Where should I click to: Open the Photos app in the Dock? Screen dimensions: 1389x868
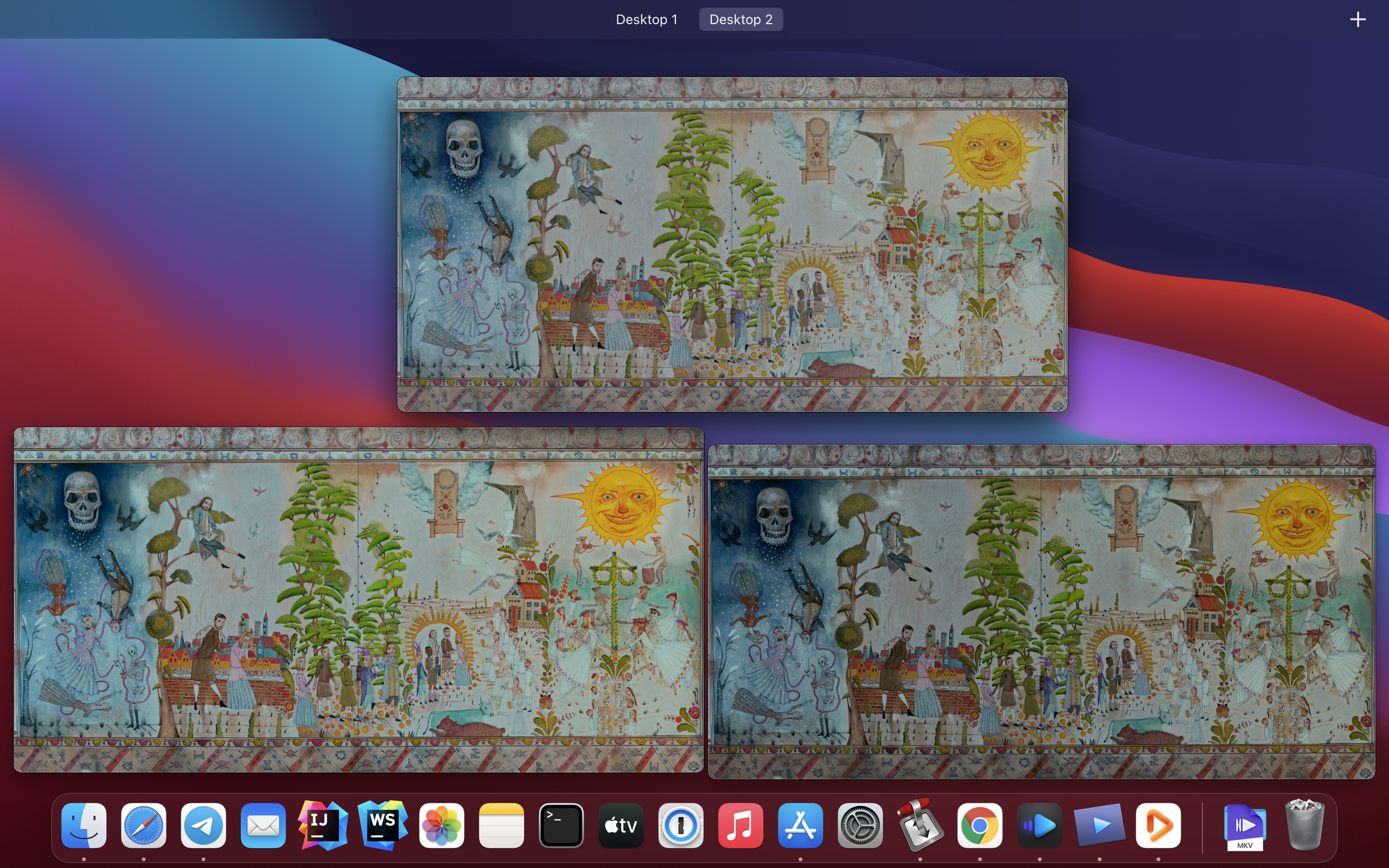(442, 826)
